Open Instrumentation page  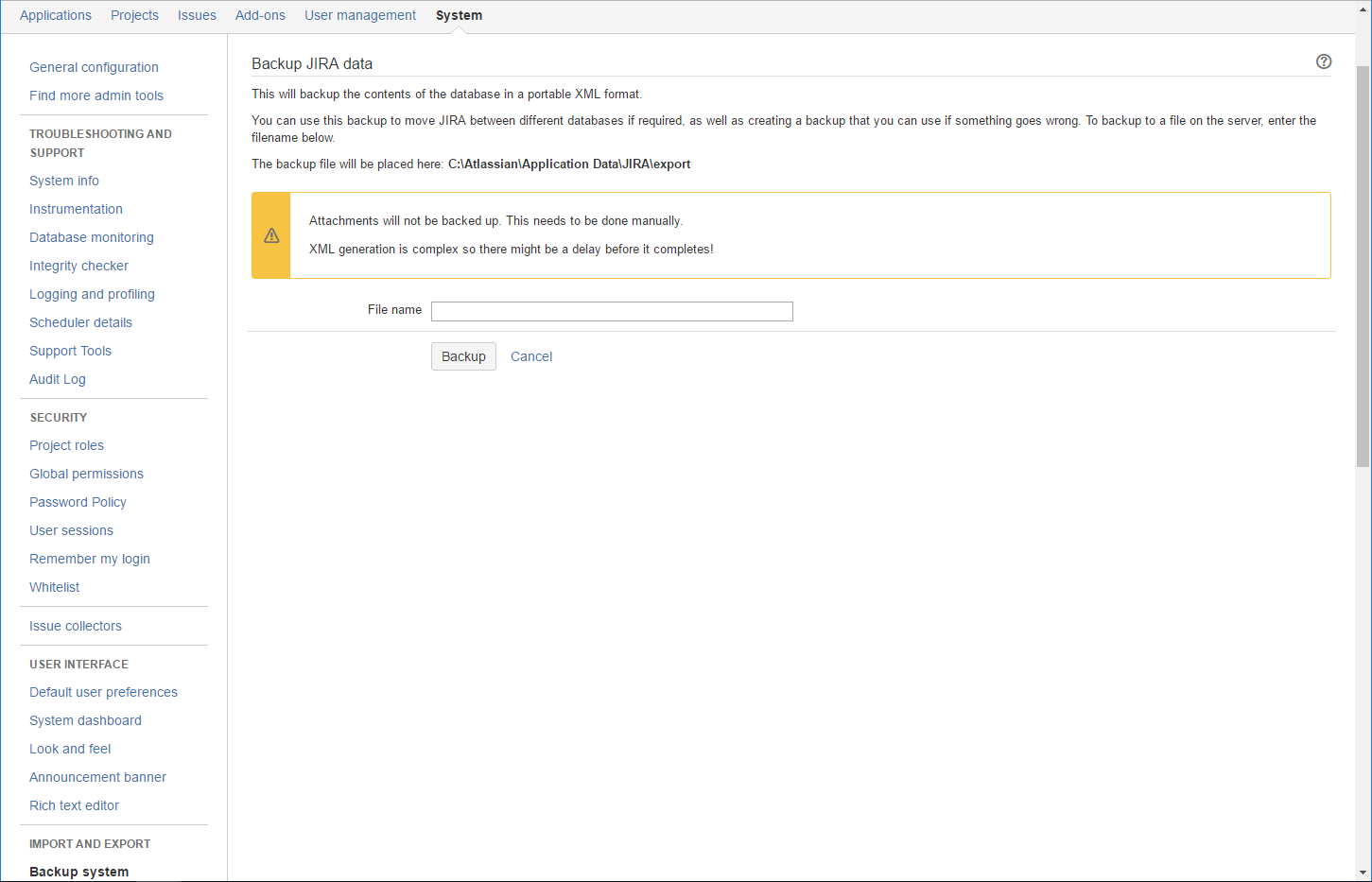coord(76,209)
